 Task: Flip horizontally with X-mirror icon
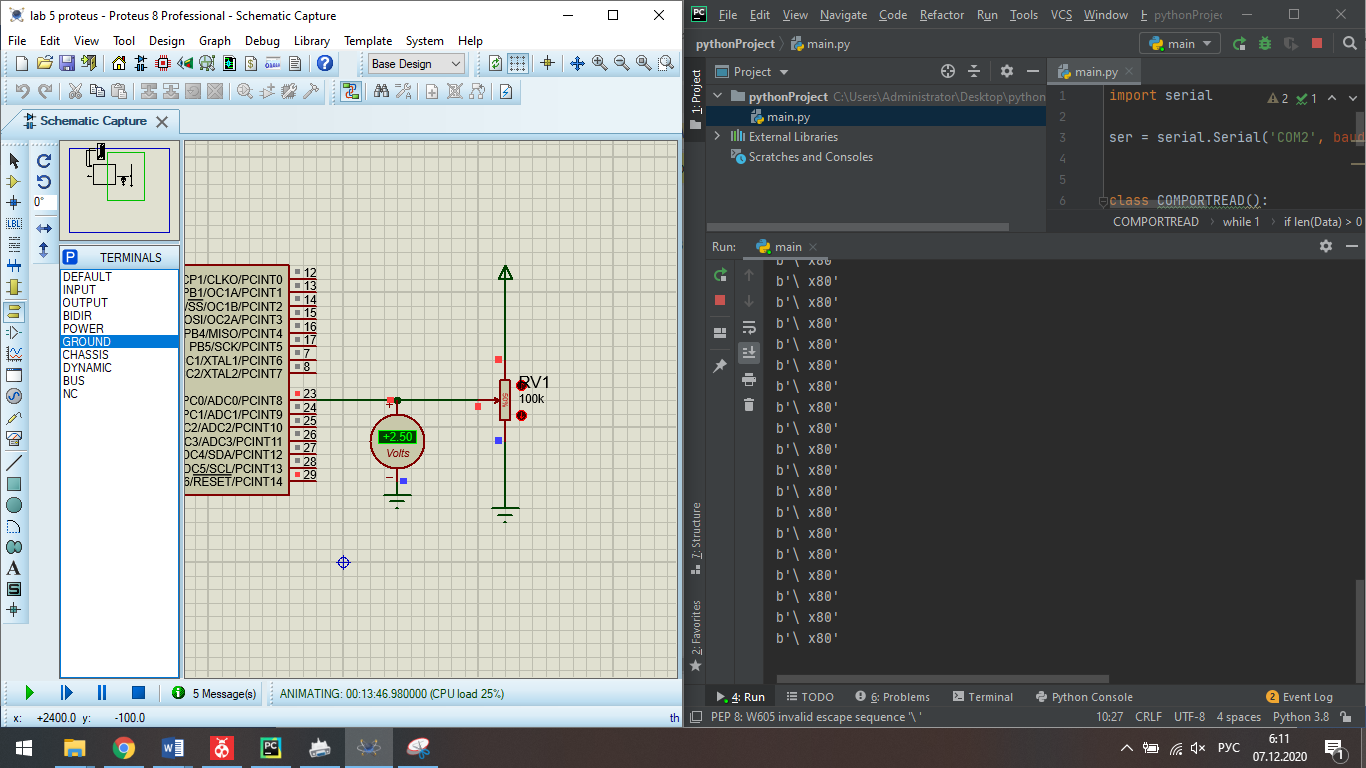(44, 229)
